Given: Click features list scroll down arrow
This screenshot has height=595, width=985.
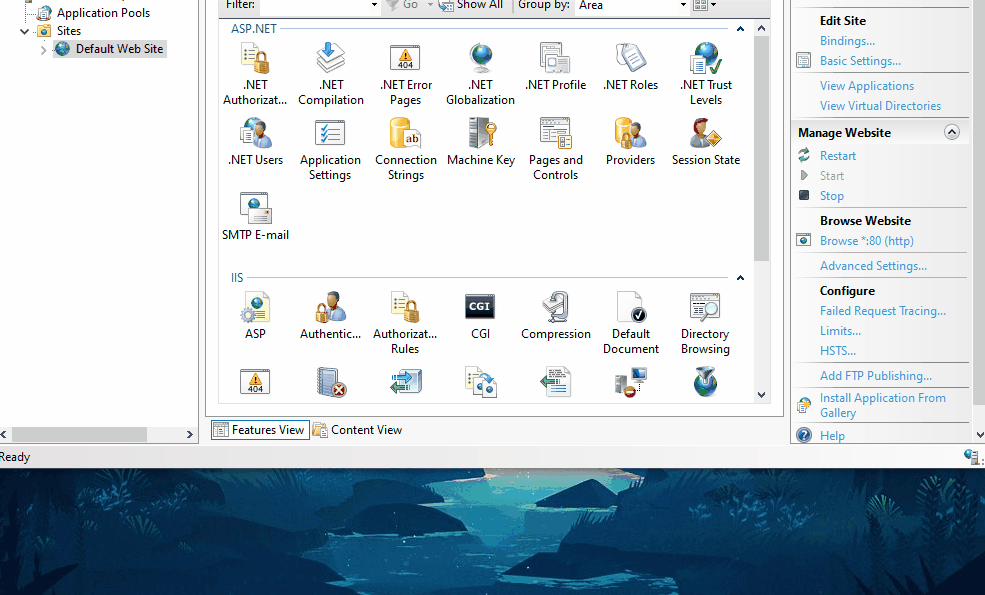Looking at the screenshot, I should click(761, 395).
